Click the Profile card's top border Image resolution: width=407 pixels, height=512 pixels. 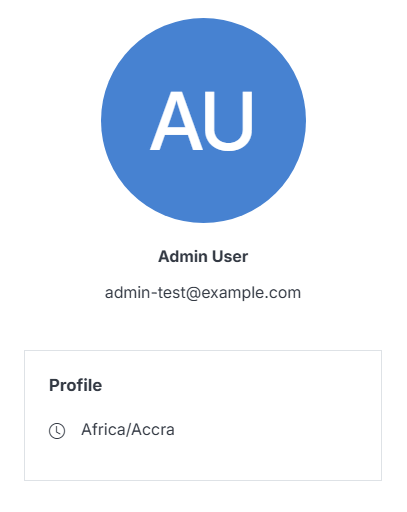pyautogui.click(x=203, y=351)
